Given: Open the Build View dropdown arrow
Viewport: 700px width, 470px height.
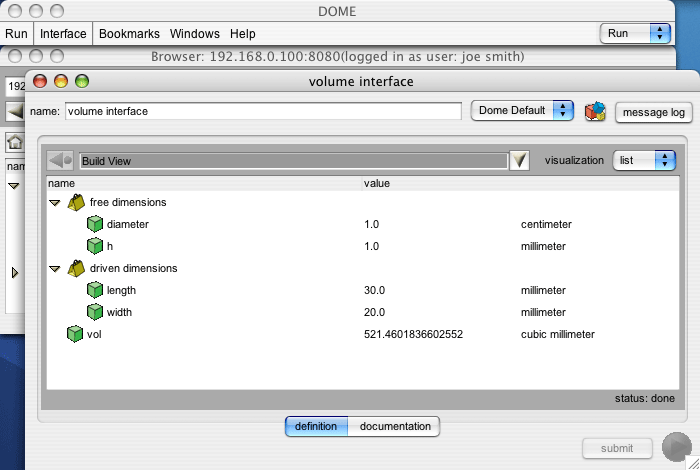Looking at the screenshot, I should tap(519, 161).
